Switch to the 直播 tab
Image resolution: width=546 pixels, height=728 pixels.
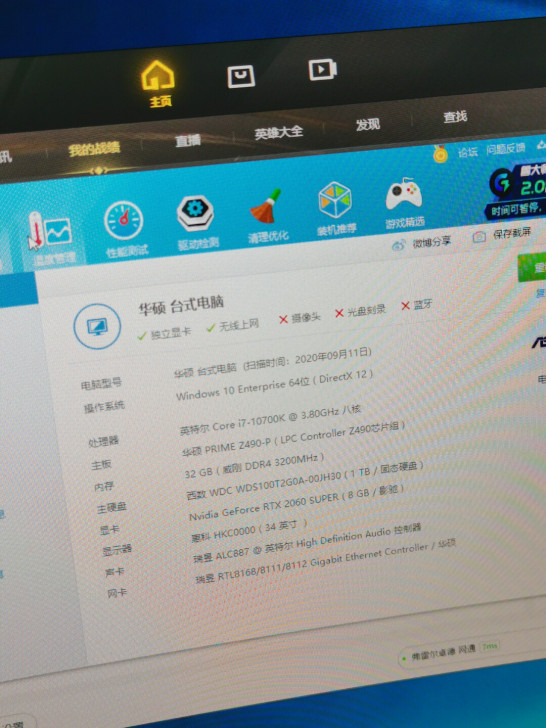188,140
